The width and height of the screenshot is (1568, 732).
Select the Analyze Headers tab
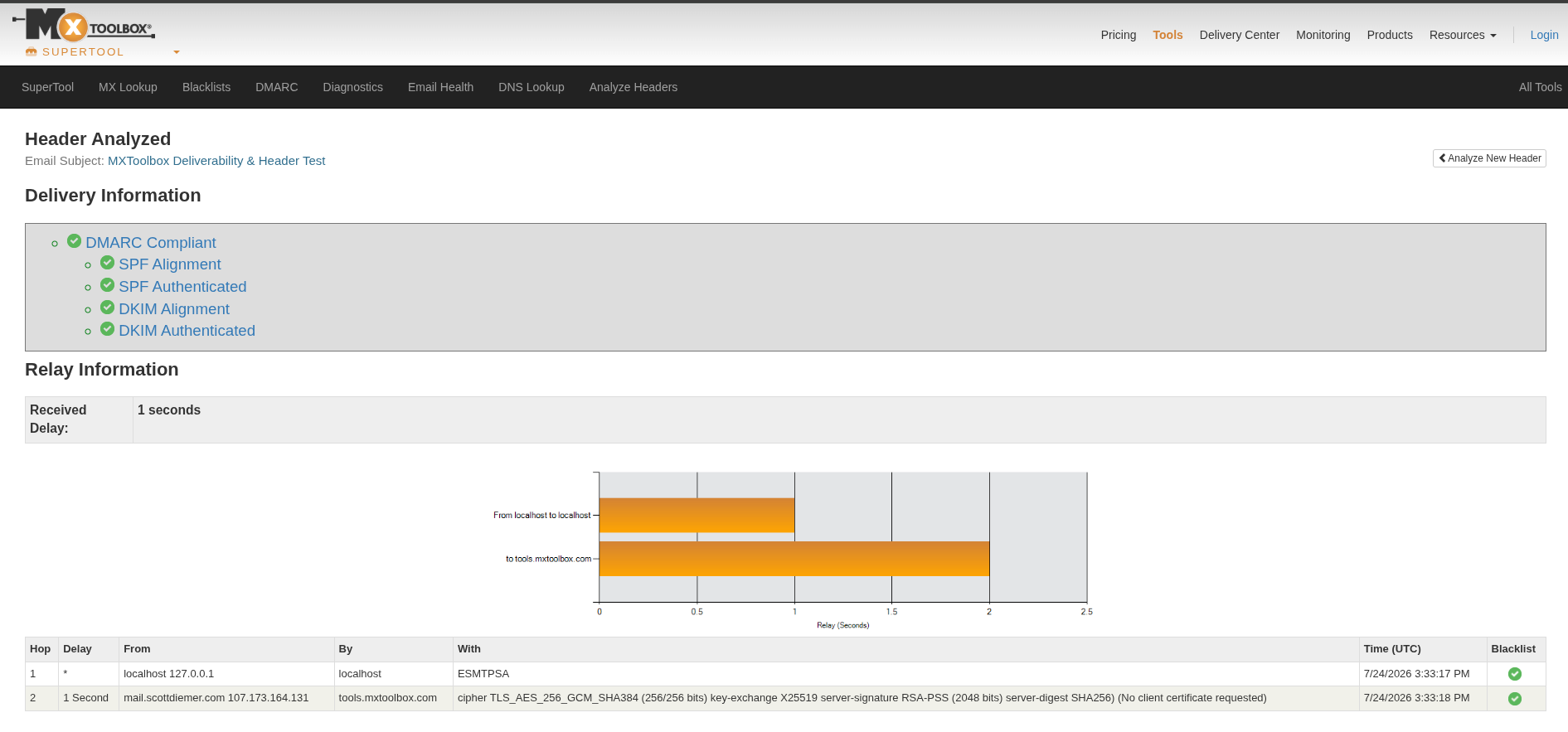pyautogui.click(x=633, y=87)
